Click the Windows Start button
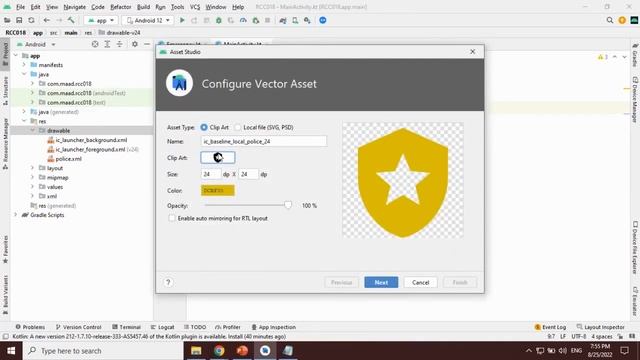This screenshot has width=640, height=360. coord(11,351)
